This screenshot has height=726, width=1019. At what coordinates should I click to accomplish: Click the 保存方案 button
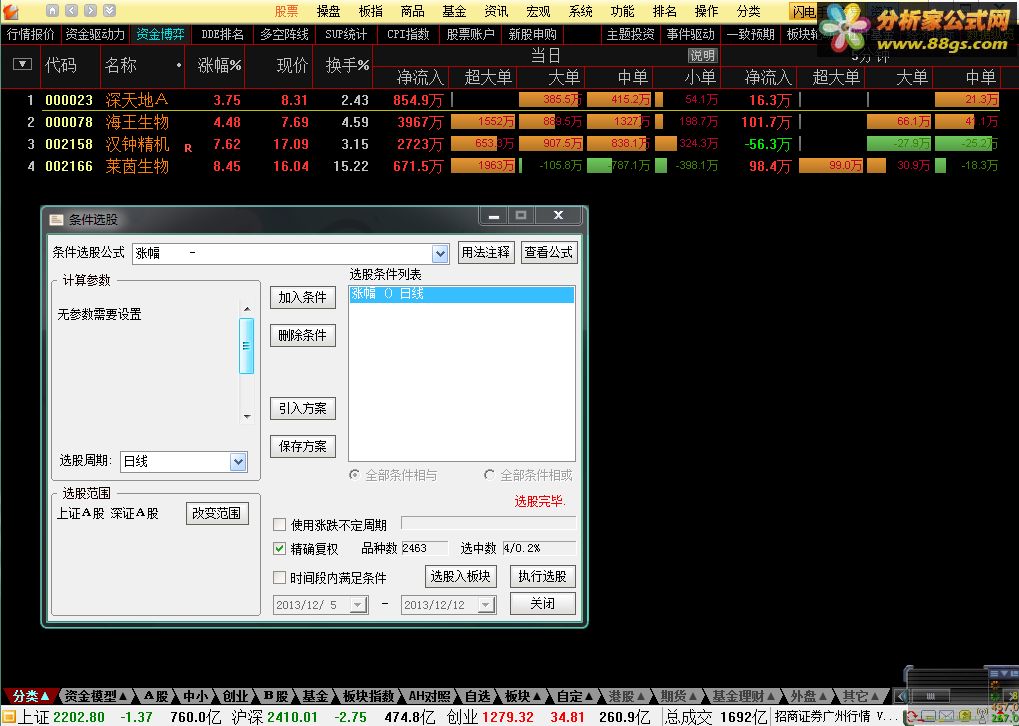[x=303, y=446]
